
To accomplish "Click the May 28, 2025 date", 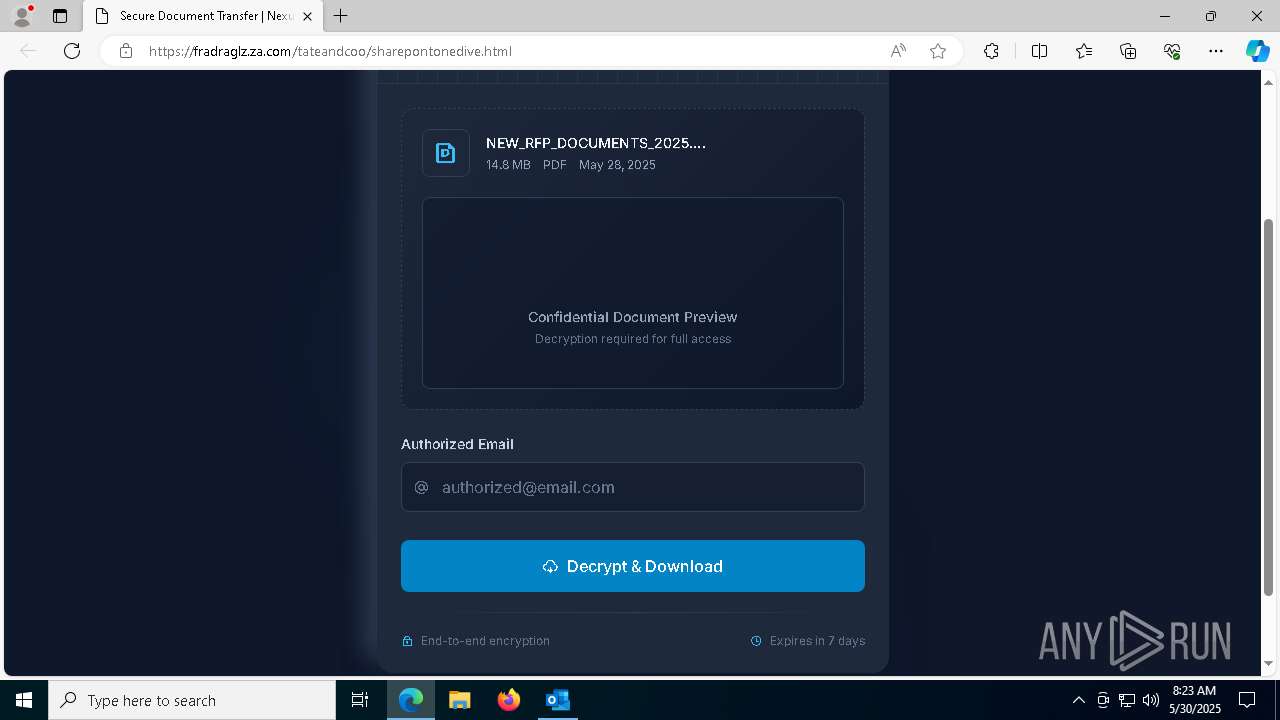I will coord(617,165).
